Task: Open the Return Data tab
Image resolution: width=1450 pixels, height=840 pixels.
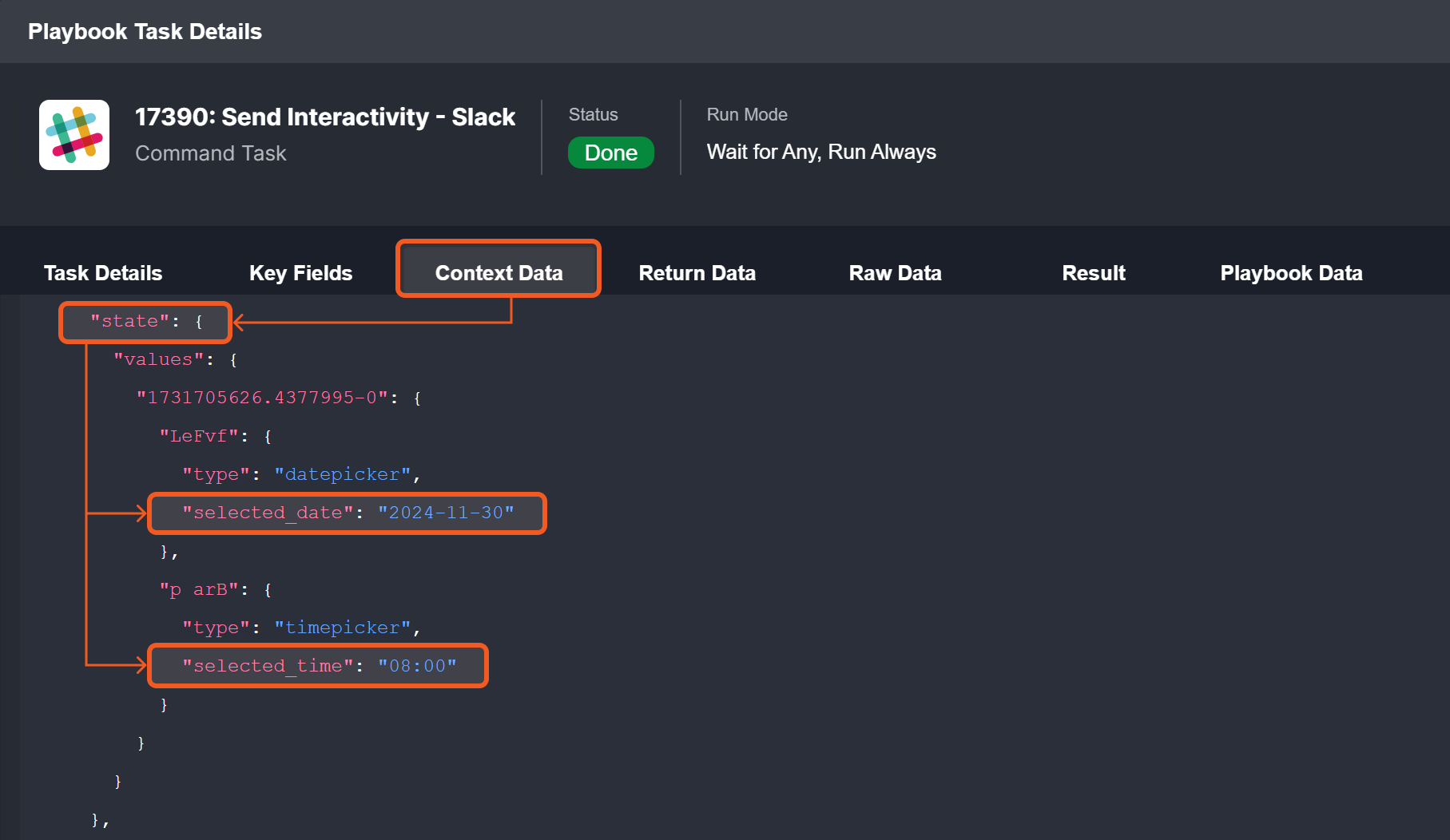Action: 697,273
